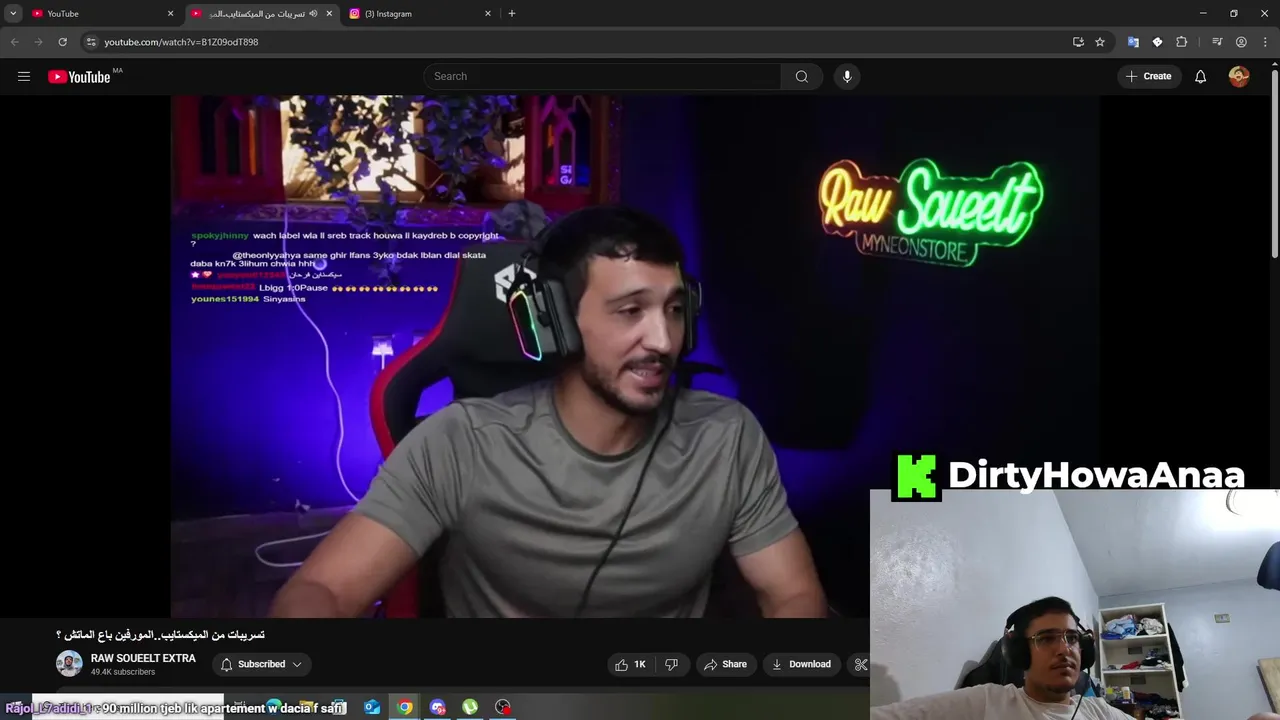Reload the current page
The height and width of the screenshot is (720, 1280).
pos(62,42)
